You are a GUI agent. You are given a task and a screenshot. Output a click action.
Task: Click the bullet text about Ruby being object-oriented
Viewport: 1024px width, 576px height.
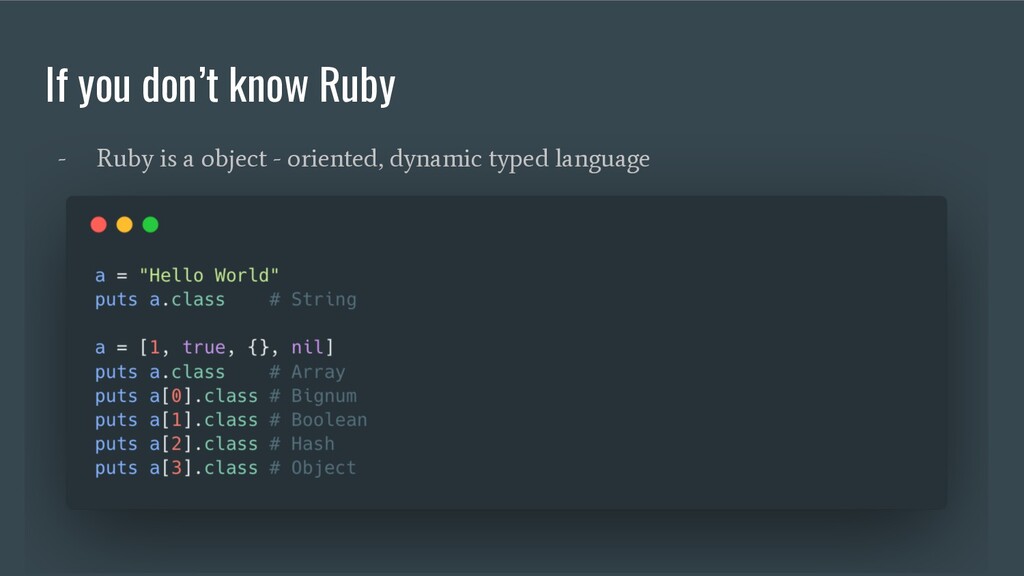[373, 159]
